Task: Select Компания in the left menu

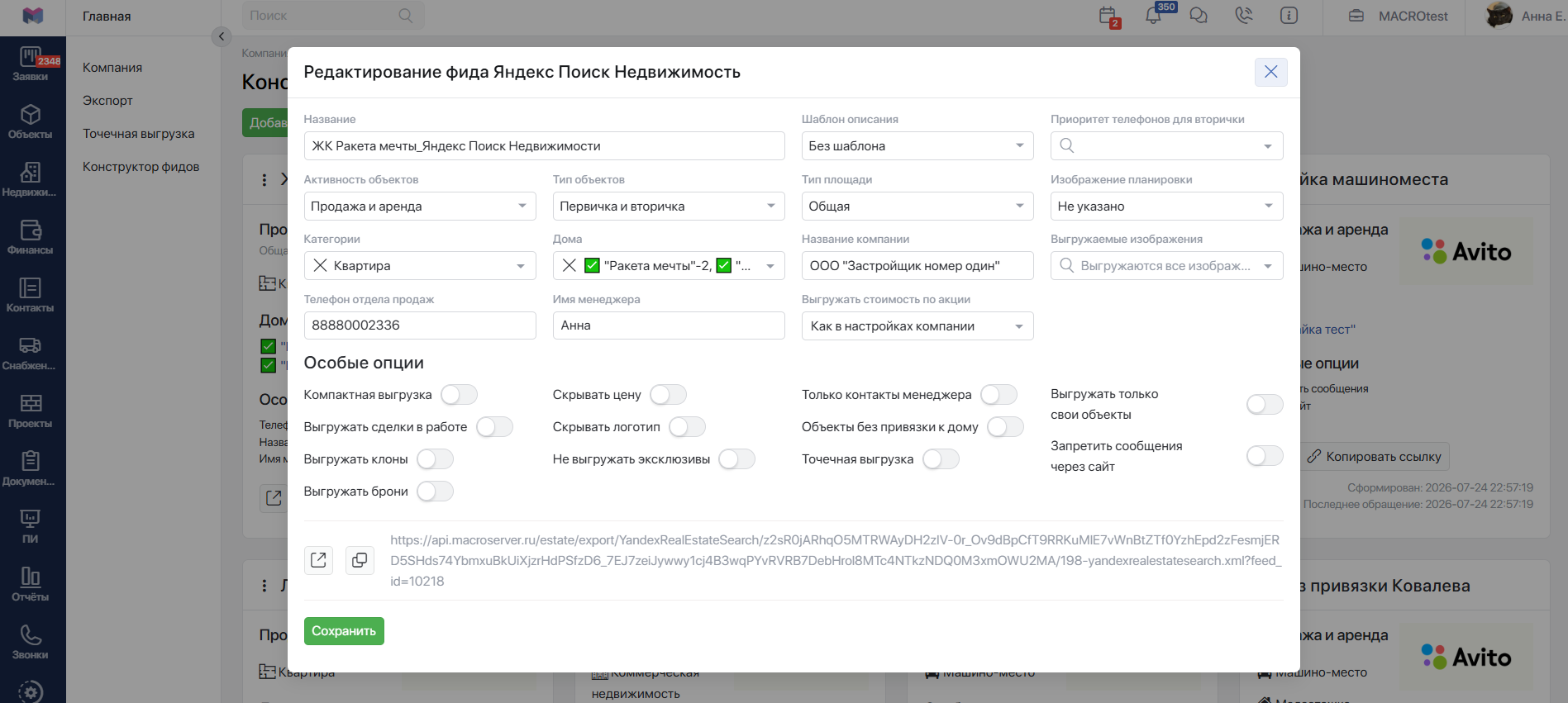Action: [112, 68]
